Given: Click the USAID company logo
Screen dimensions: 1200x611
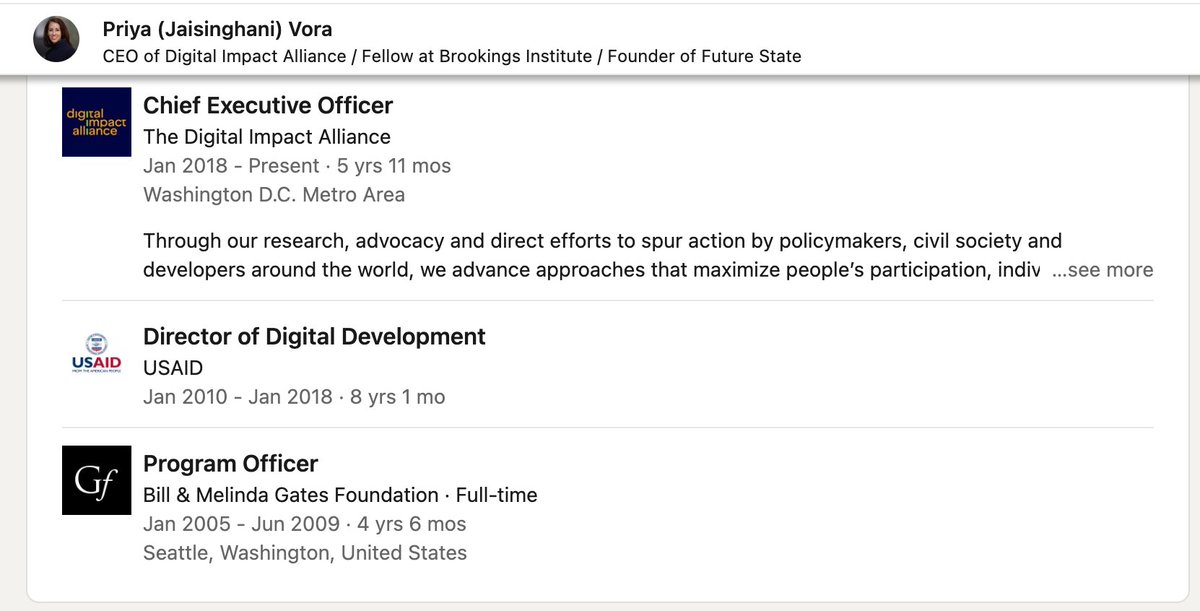Looking at the screenshot, I should (96, 354).
